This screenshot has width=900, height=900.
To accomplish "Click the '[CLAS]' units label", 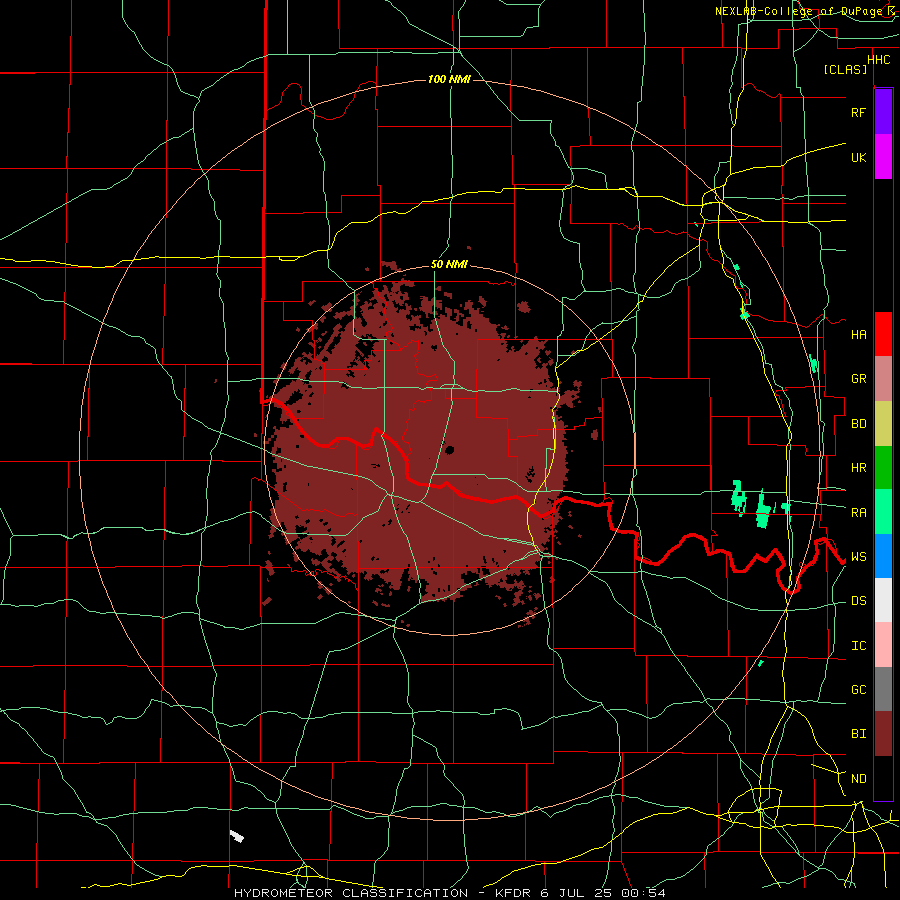I will click(x=845, y=69).
